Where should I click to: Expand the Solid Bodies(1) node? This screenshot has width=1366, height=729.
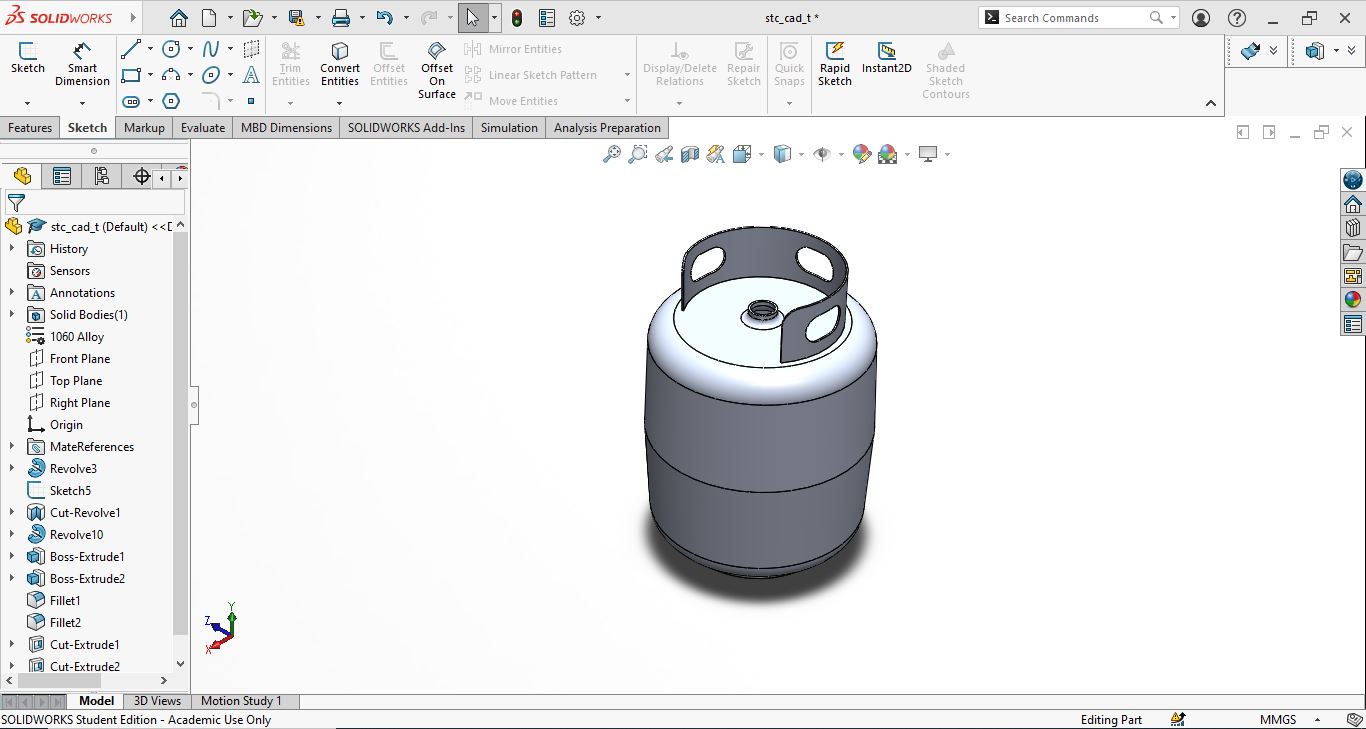pyautogui.click(x=12, y=315)
